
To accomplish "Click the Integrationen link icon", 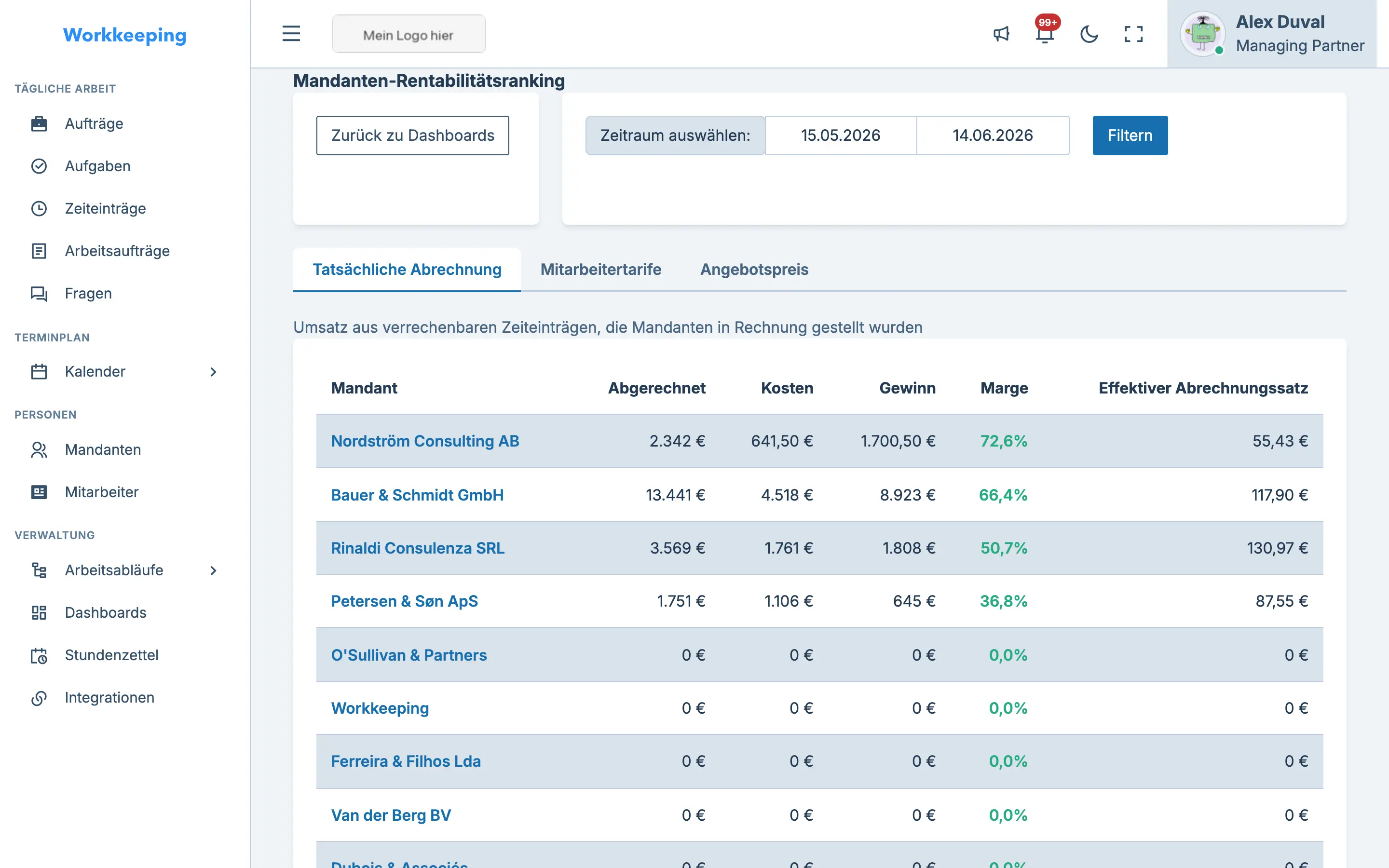I will click(x=39, y=697).
